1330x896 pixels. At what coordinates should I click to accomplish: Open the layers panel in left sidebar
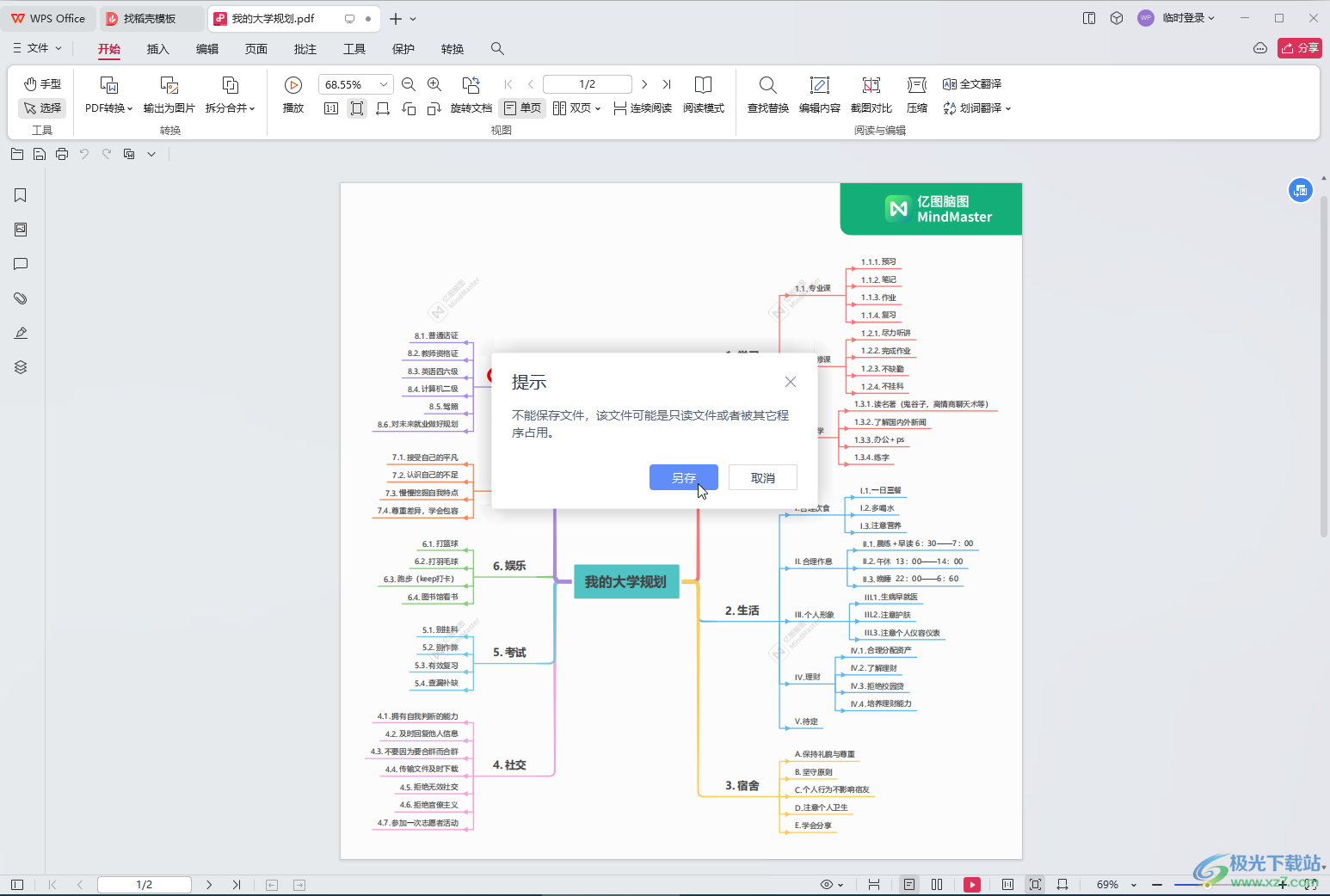pos(21,367)
